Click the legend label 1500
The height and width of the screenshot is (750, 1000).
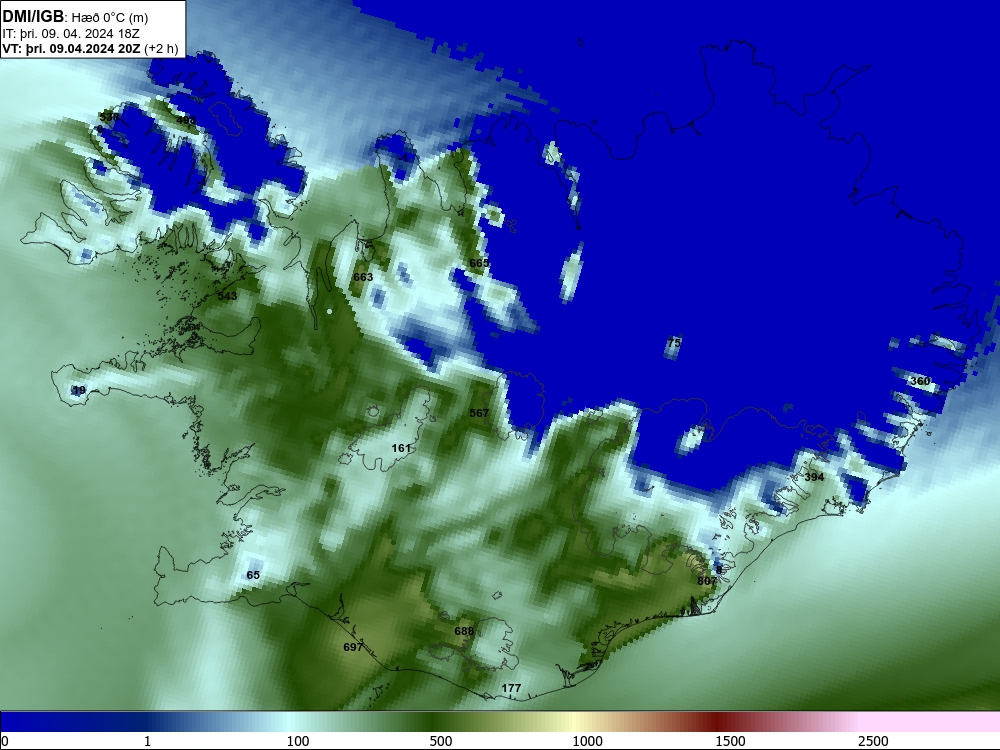point(730,741)
